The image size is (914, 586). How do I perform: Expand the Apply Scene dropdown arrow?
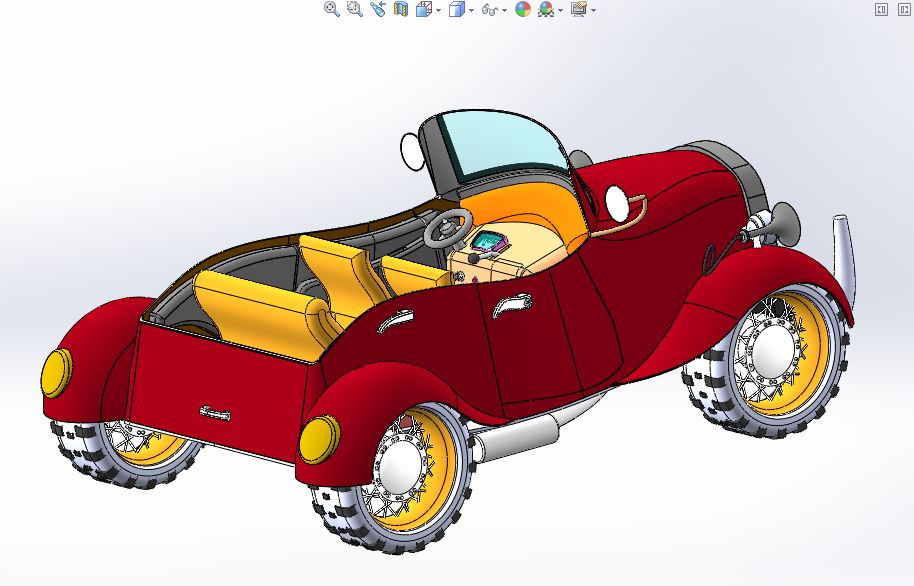(560, 10)
